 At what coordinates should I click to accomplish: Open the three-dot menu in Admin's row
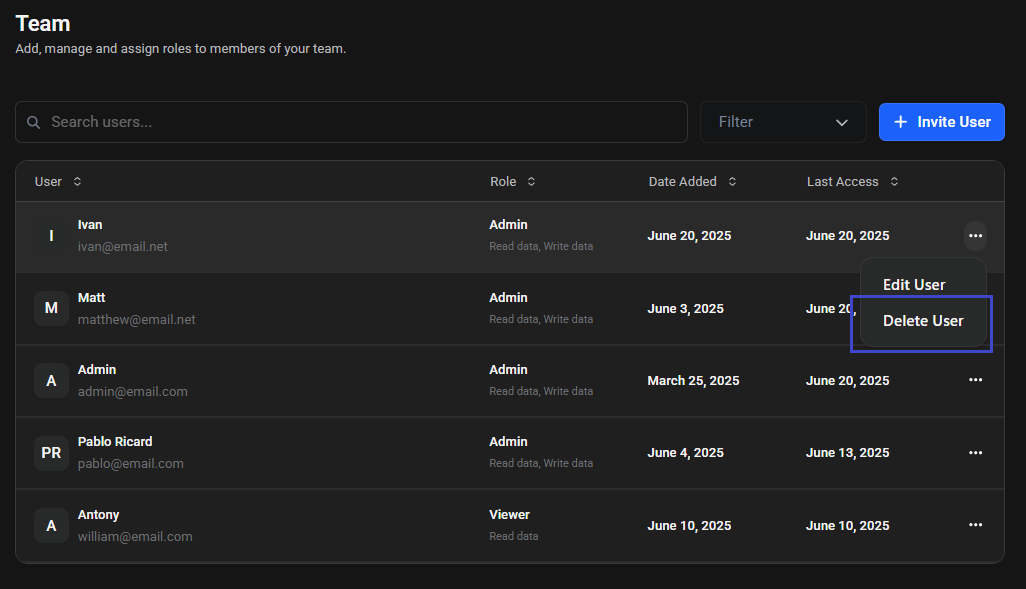click(975, 380)
